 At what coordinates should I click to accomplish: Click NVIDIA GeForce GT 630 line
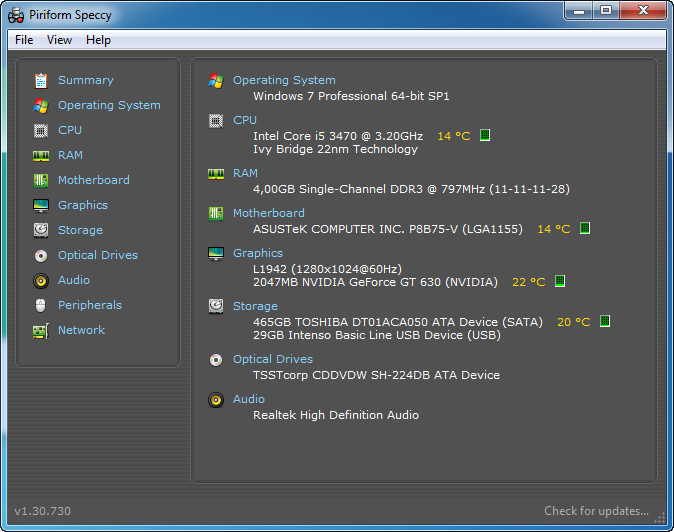pos(375,282)
